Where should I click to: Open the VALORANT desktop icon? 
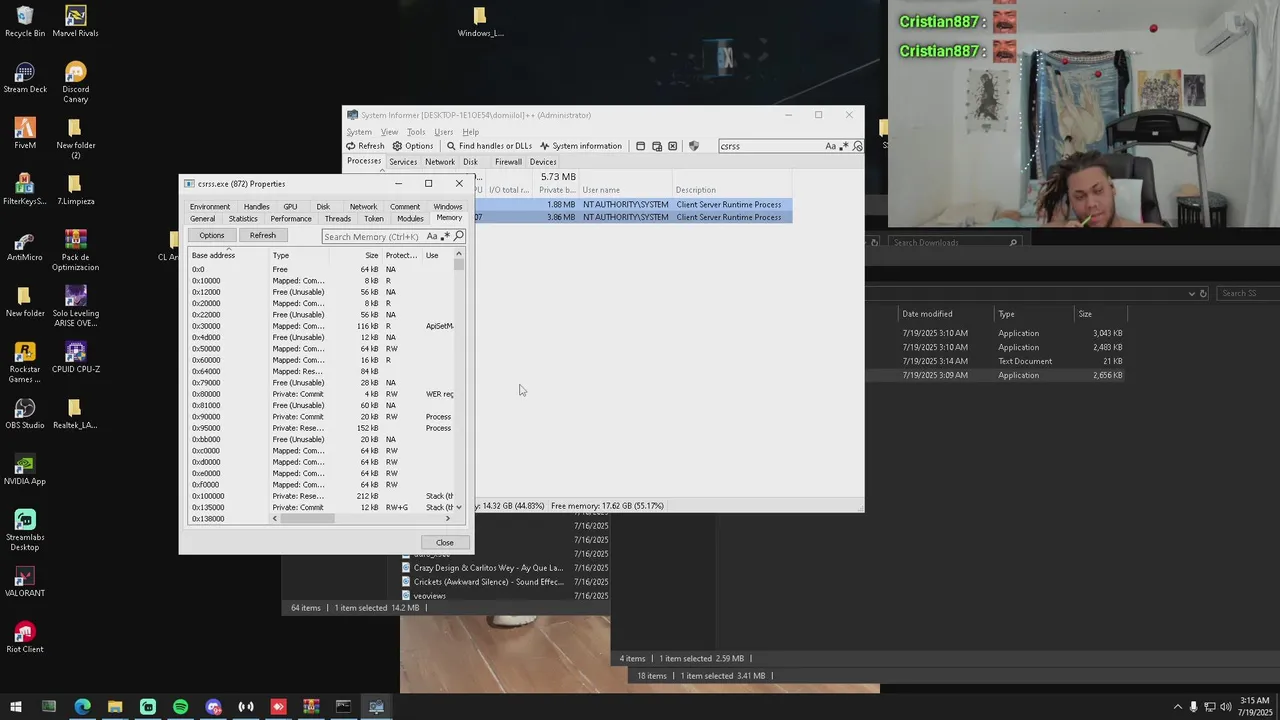tap(25, 582)
